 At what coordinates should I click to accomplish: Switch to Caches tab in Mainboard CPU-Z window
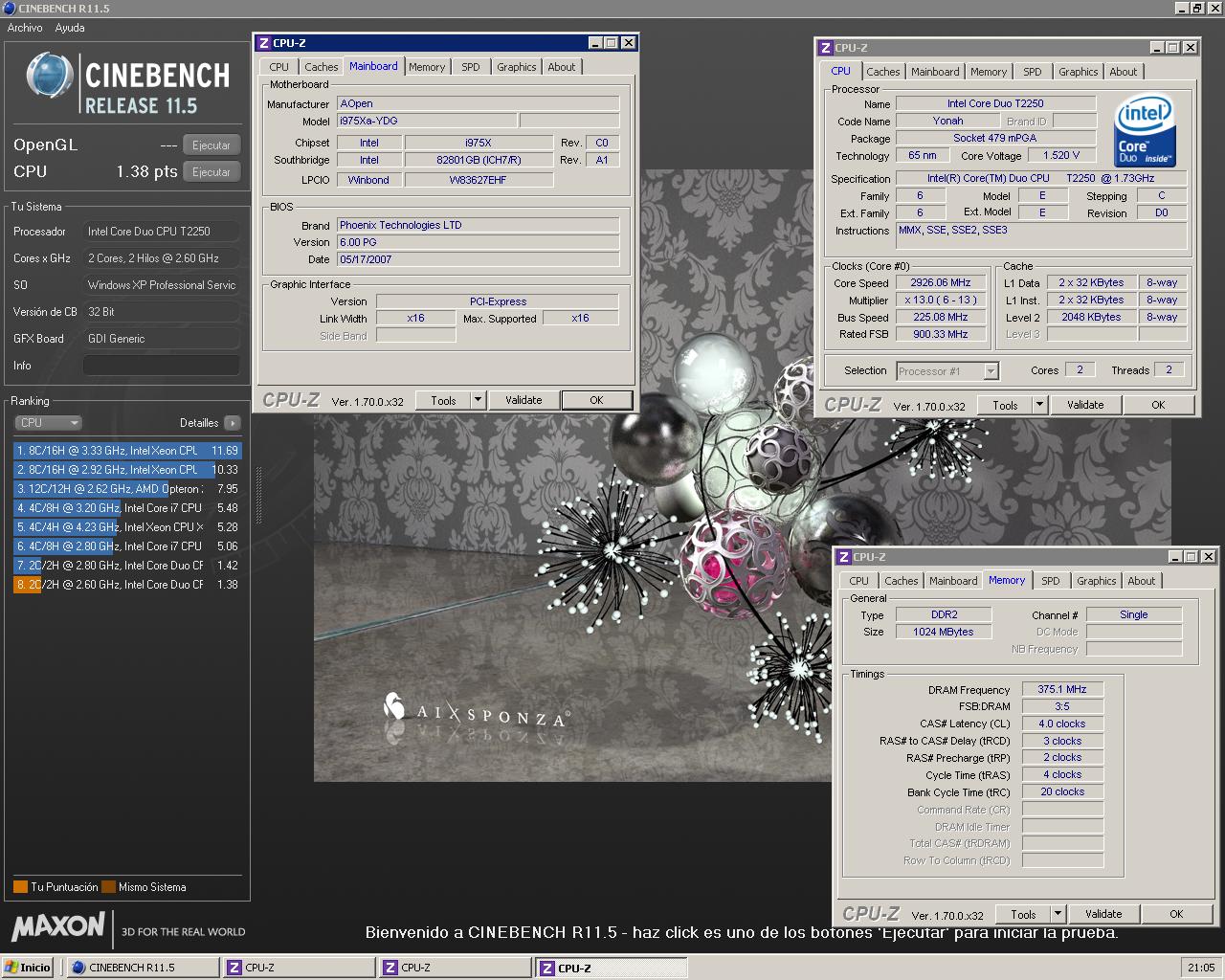[321, 67]
